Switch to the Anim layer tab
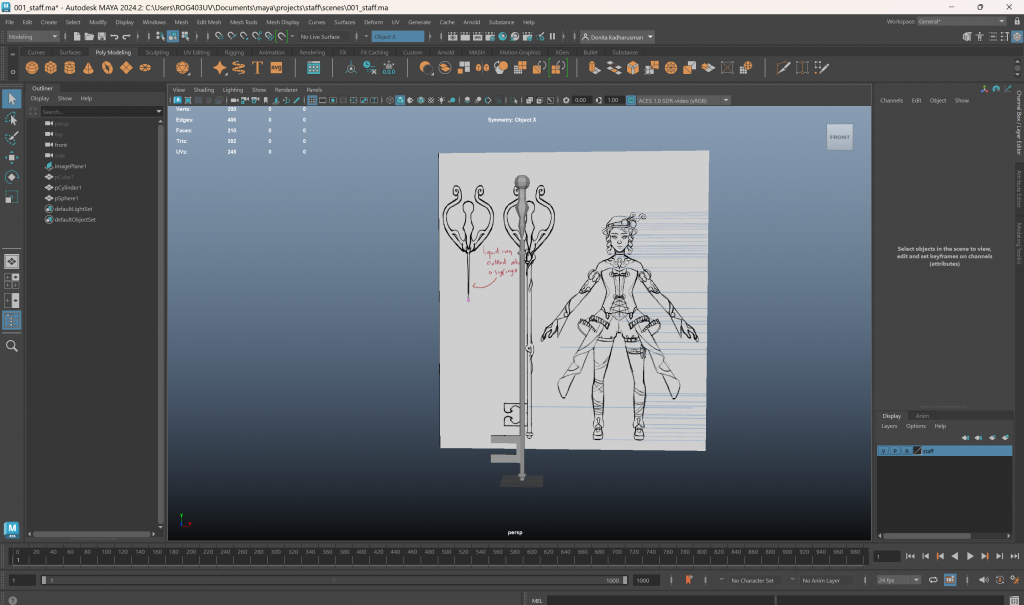Screen dimensions: 1024x605 tap(922, 416)
